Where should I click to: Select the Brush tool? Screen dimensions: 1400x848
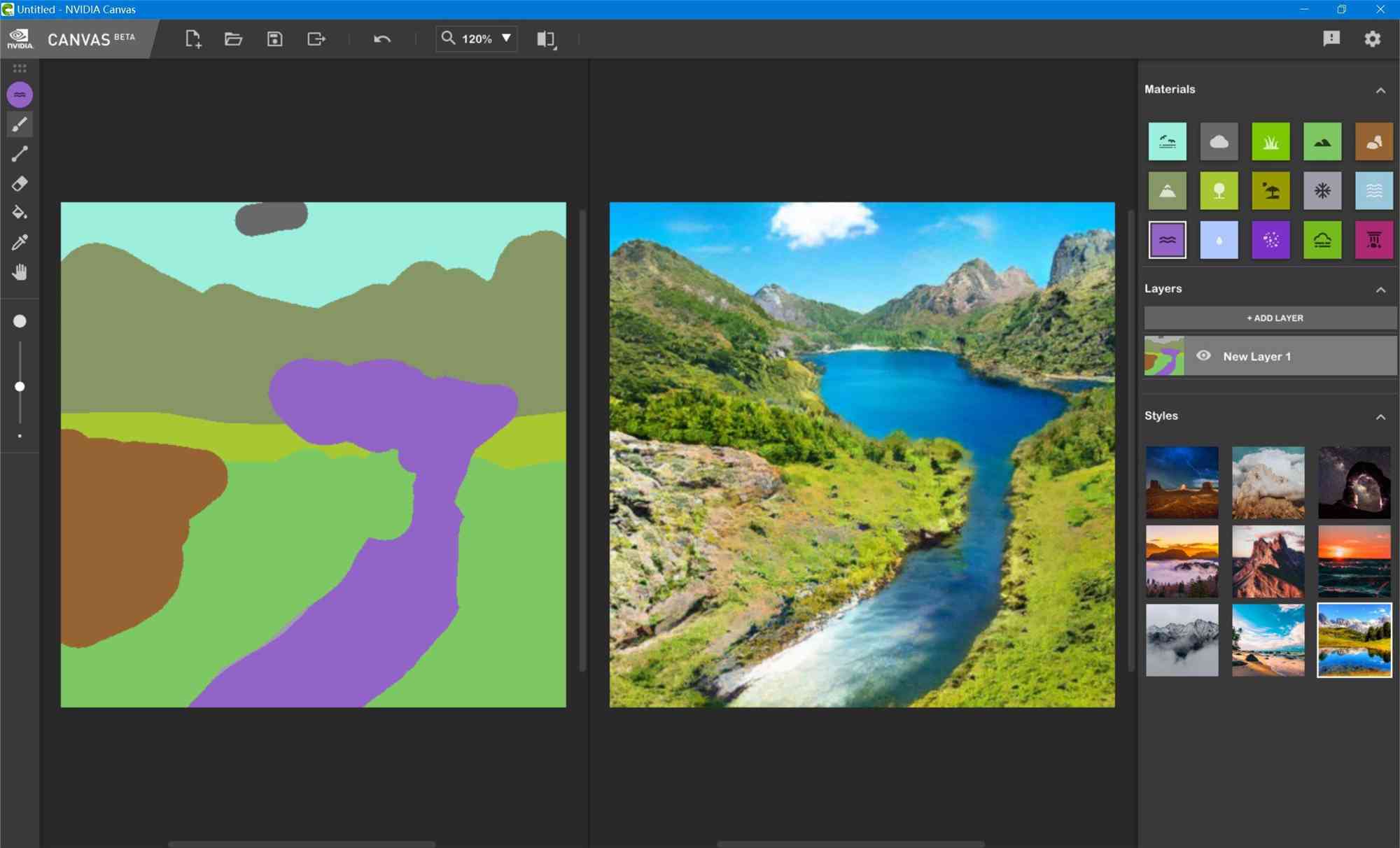[20, 124]
